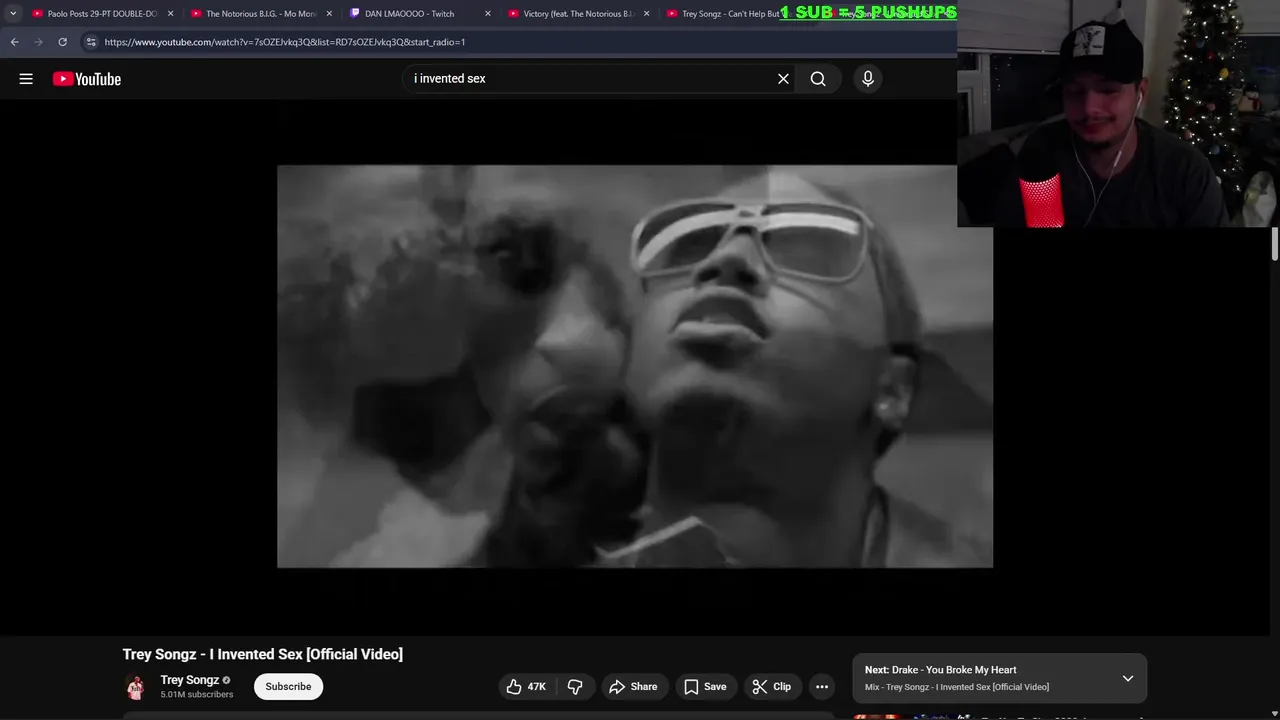
Task: Close The Notorious B.I.G. - Mo Money tab
Action: pyautogui.click(x=329, y=14)
